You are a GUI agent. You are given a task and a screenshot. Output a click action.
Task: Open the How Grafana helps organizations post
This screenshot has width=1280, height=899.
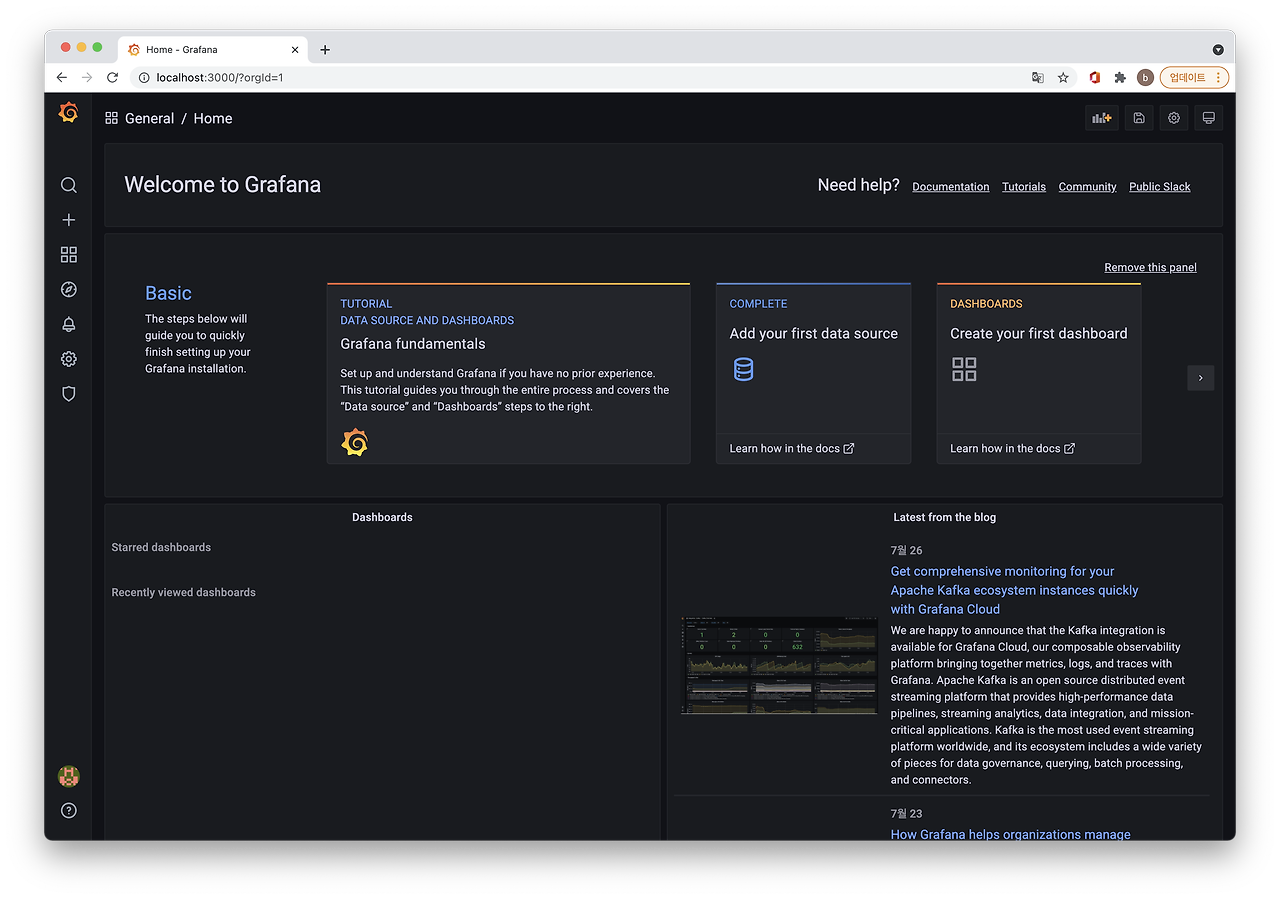coord(1010,834)
